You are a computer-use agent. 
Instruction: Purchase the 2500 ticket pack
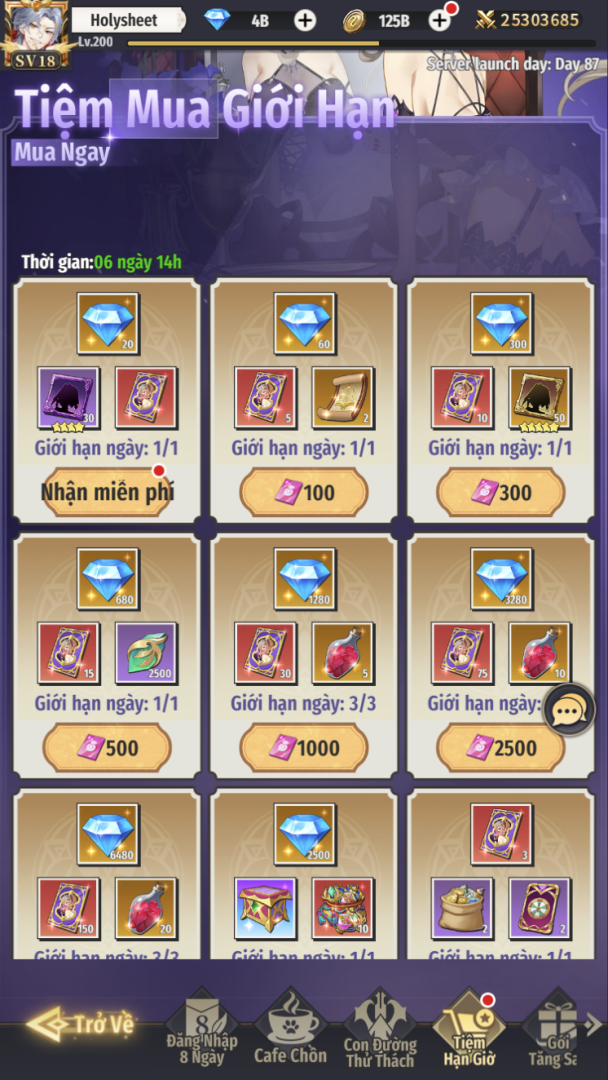[x=501, y=748]
